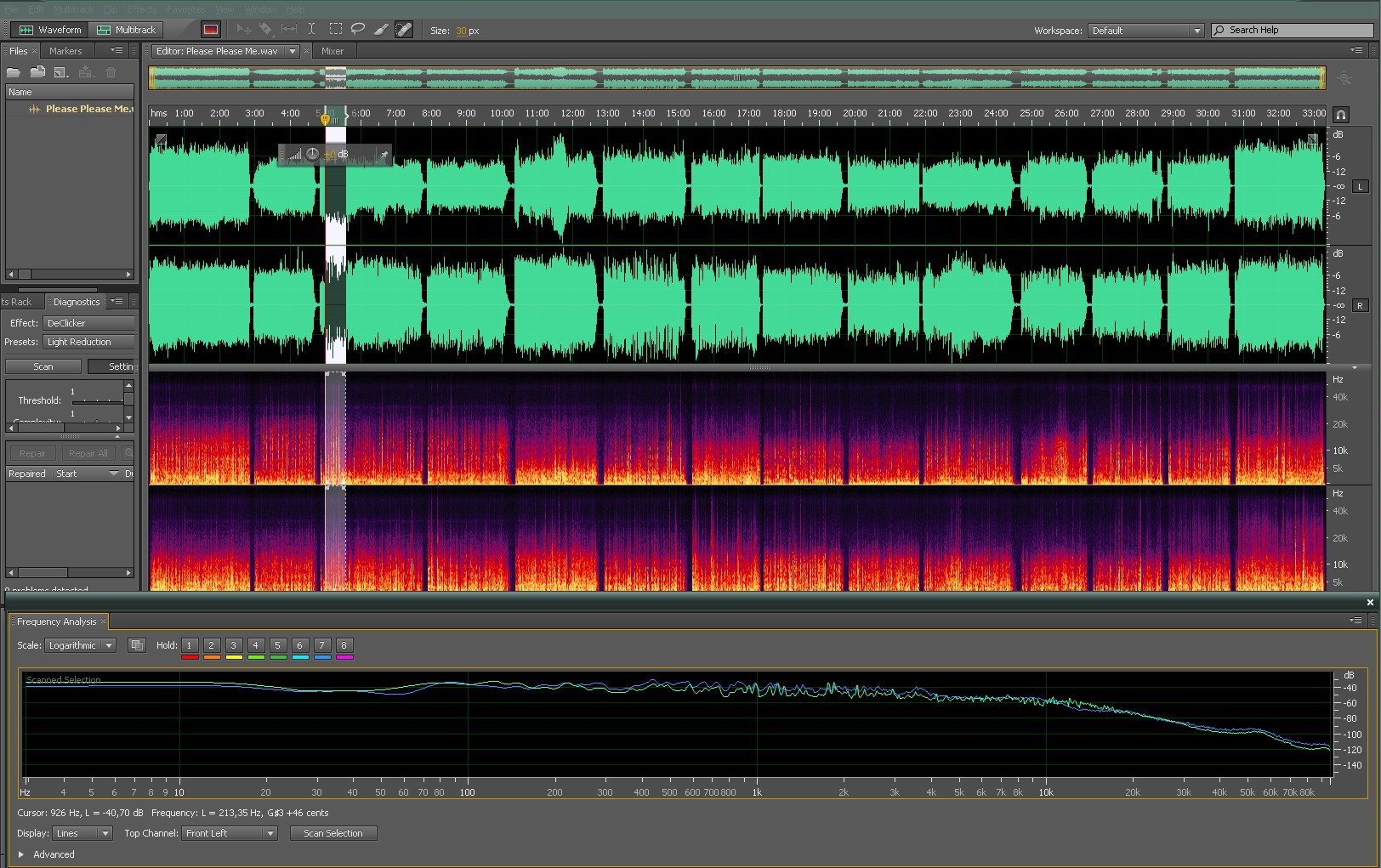Click the headphones icon by the timeline
This screenshot has height=868, width=1381.
pyautogui.click(x=1341, y=115)
